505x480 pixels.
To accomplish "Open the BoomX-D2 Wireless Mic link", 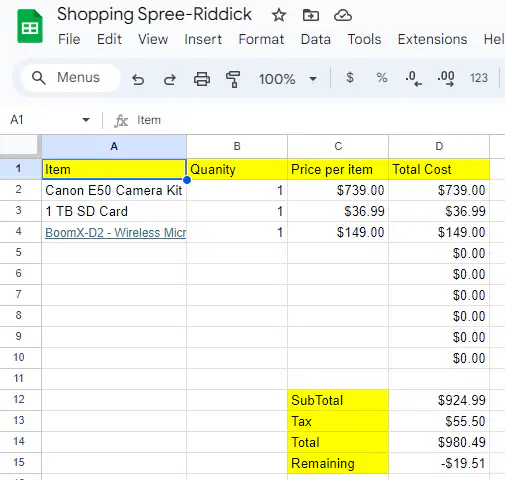I will tap(115, 232).
